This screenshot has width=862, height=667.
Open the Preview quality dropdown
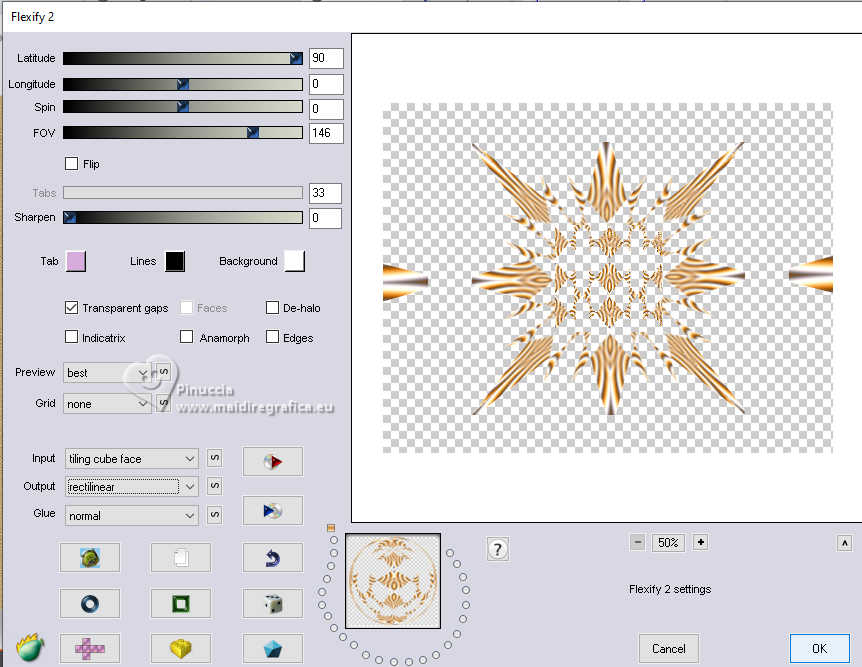(107, 373)
